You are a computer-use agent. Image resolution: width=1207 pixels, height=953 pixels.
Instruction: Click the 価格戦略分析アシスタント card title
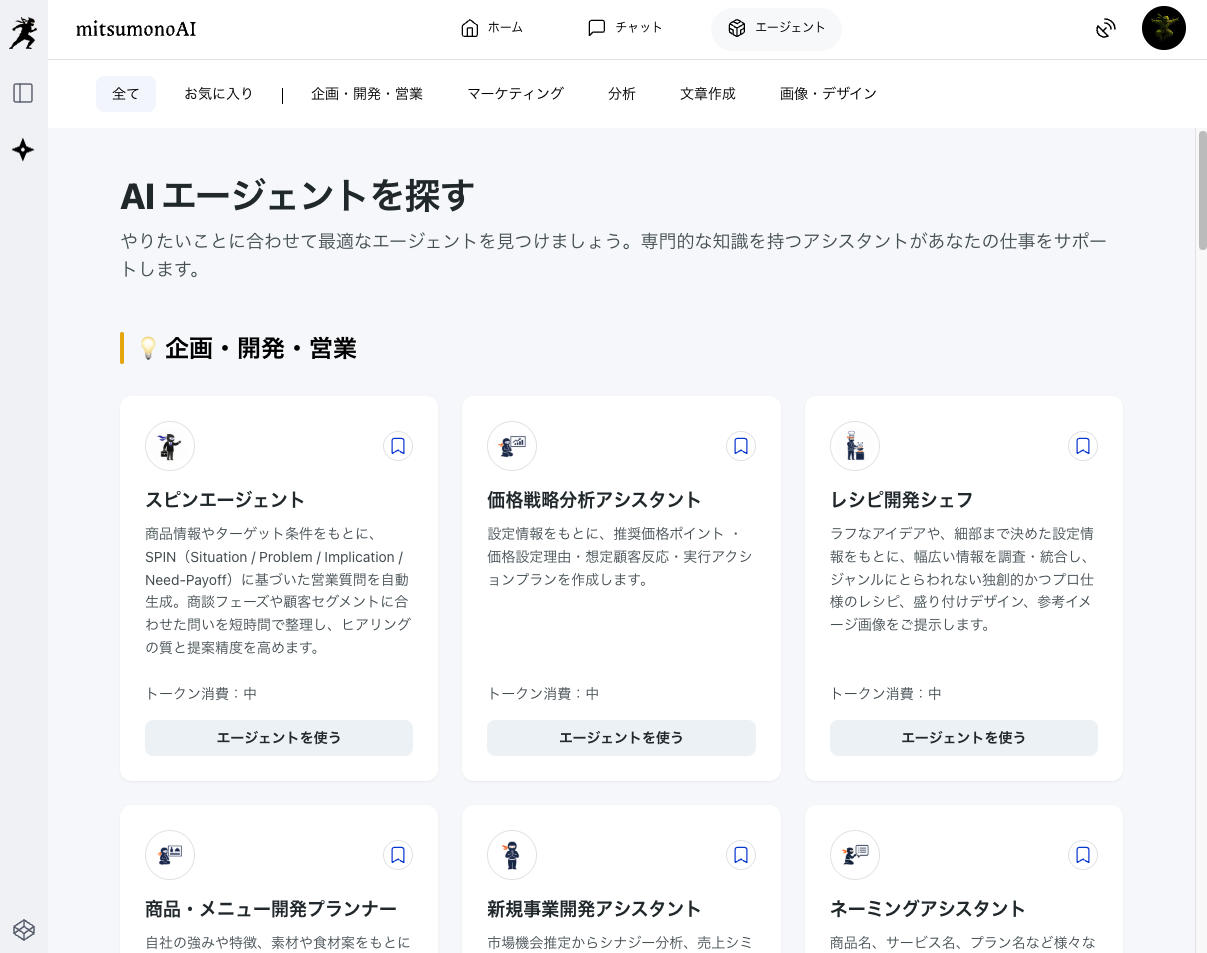594,500
